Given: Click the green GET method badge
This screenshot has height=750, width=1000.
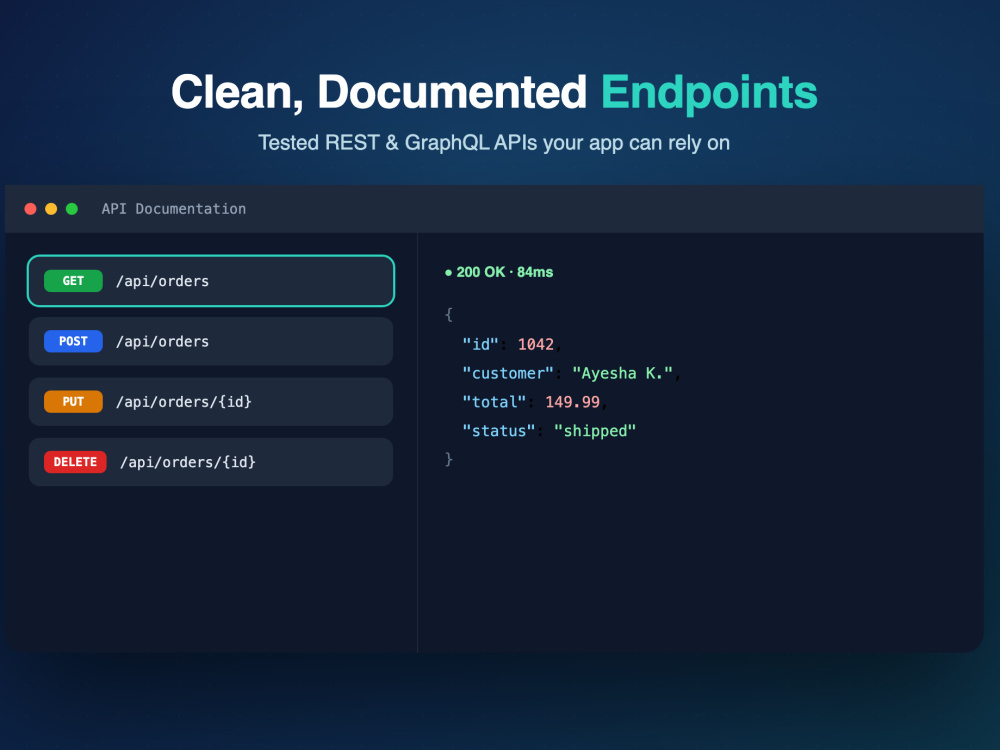Looking at the screenshot, I should coord(73,281).
